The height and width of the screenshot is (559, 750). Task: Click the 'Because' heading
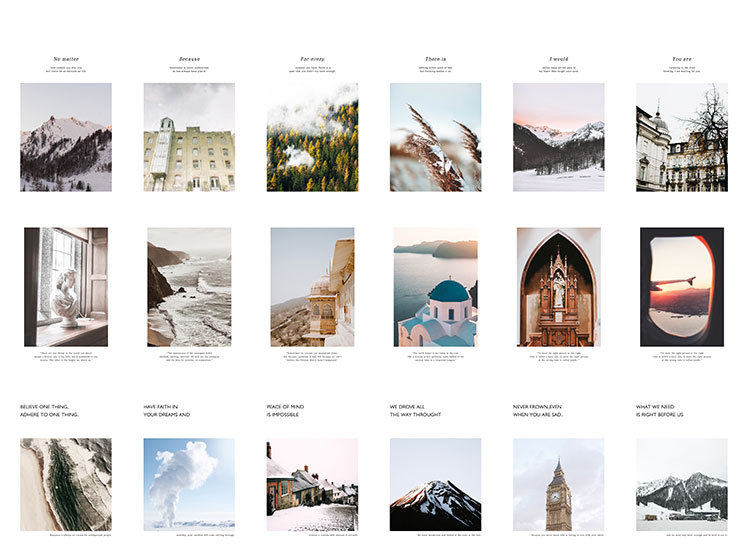(189, 59)
